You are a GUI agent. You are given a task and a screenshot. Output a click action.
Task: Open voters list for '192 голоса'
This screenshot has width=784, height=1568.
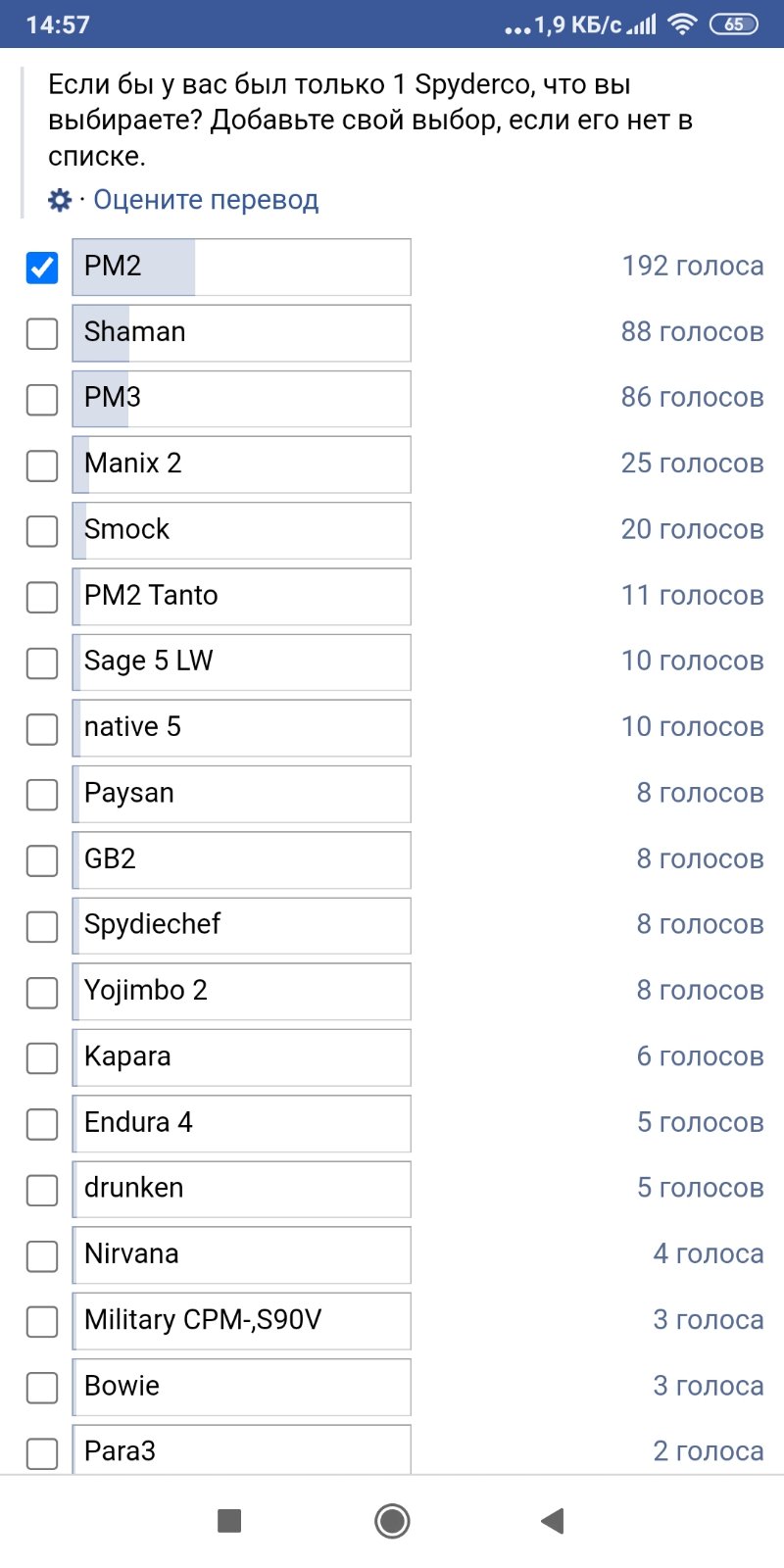click(x=692, y=267)
